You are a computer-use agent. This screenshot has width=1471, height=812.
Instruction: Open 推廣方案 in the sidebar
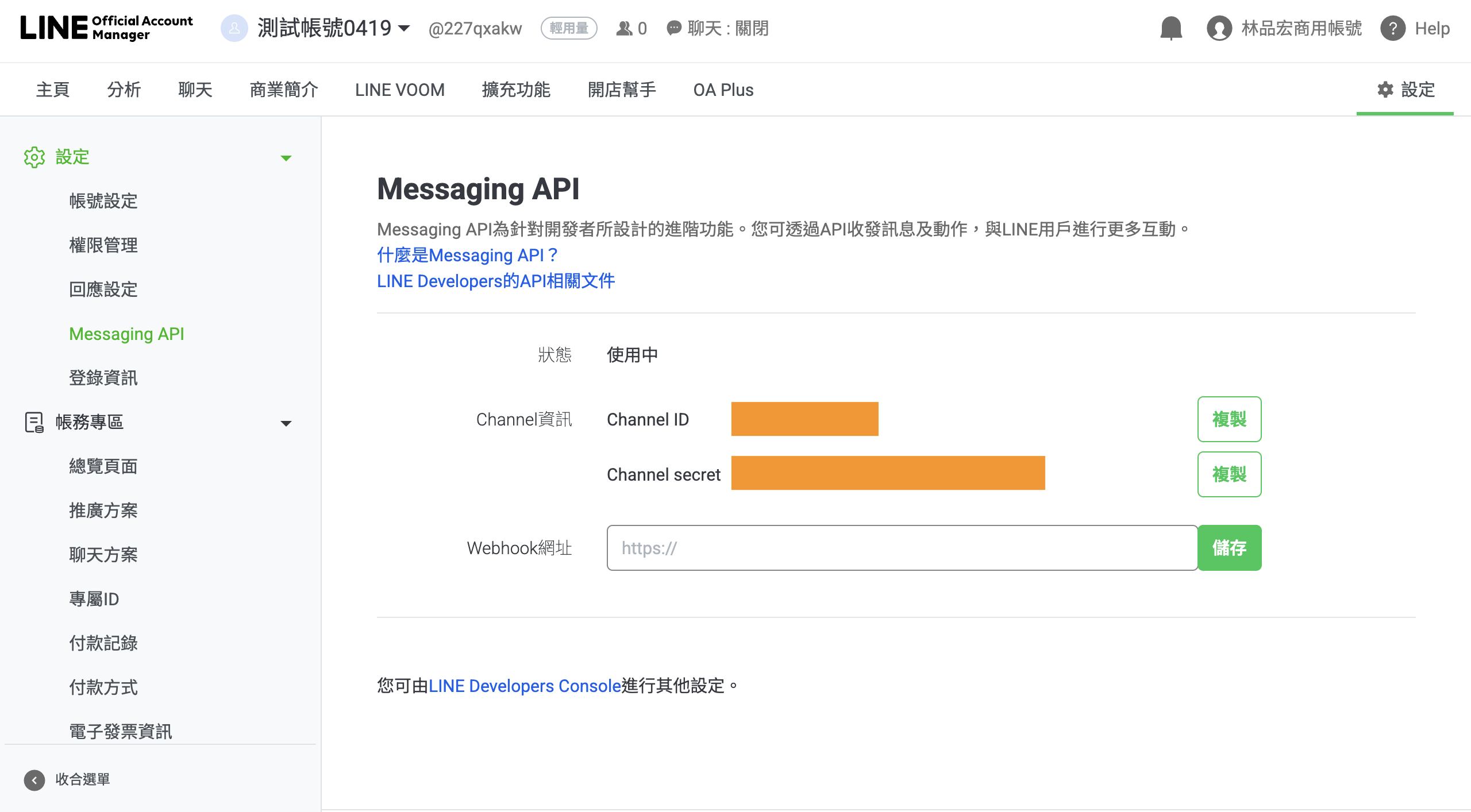103,511
